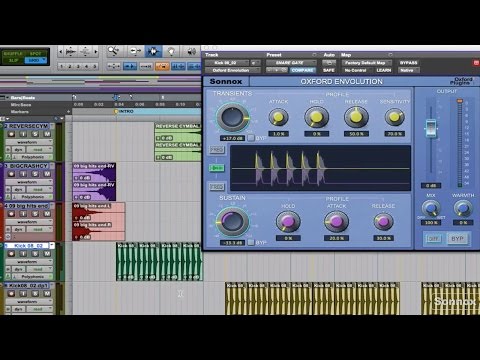Select the Trimmer tool
The image size is (480, 360).
pyautogui.click(x=135, y=51)
